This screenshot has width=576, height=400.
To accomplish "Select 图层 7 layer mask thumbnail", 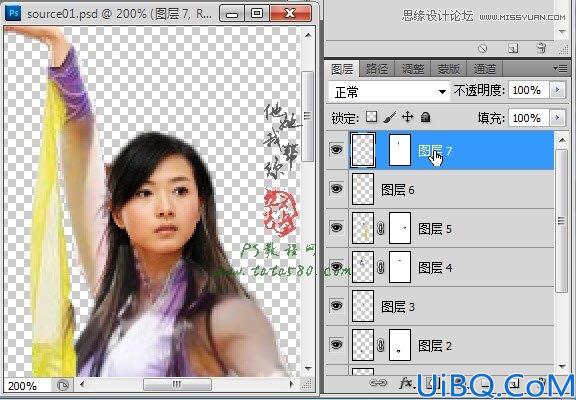I will click(x=400, y=150).
